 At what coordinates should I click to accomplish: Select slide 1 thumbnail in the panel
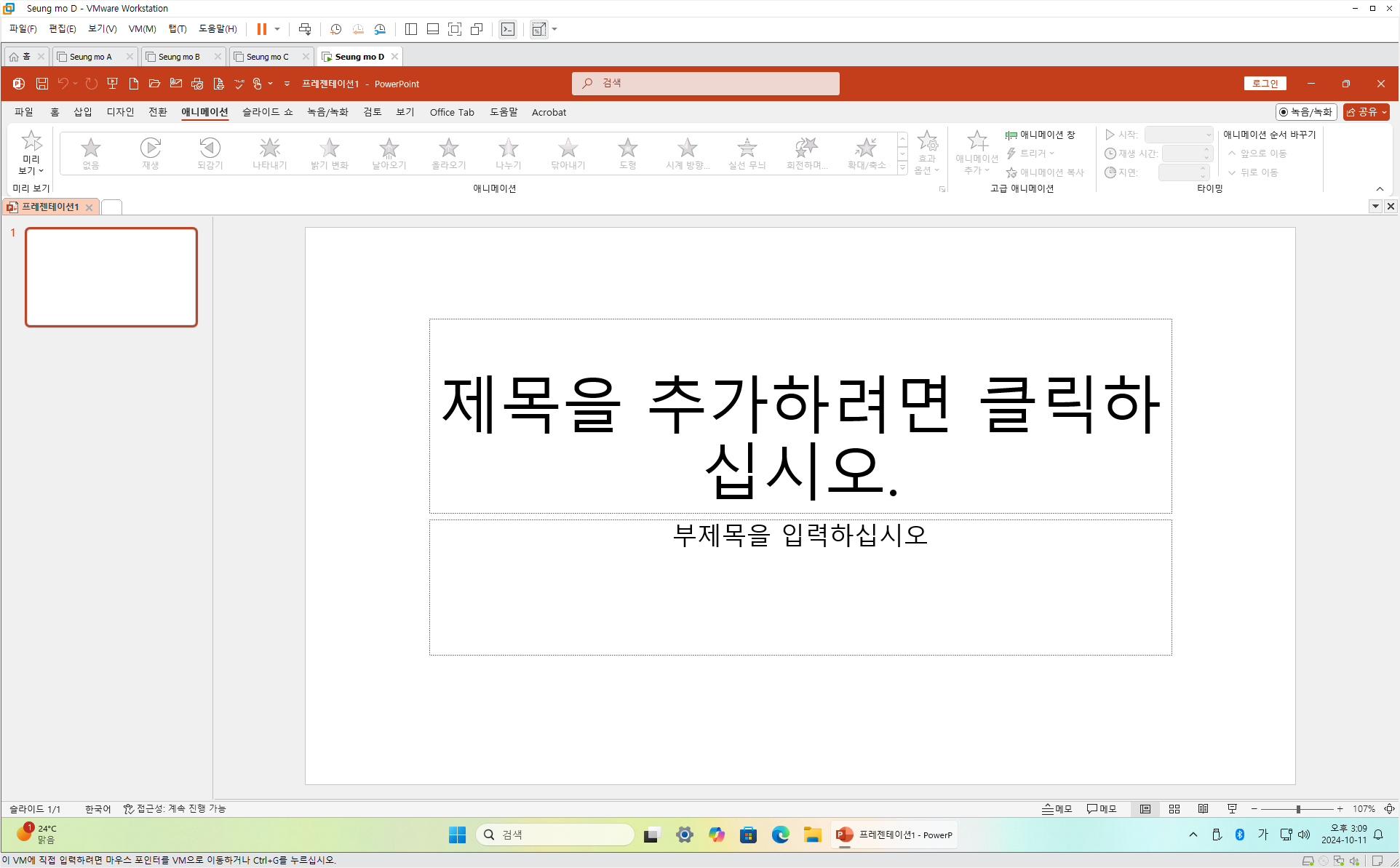click(x=111, y=277)
